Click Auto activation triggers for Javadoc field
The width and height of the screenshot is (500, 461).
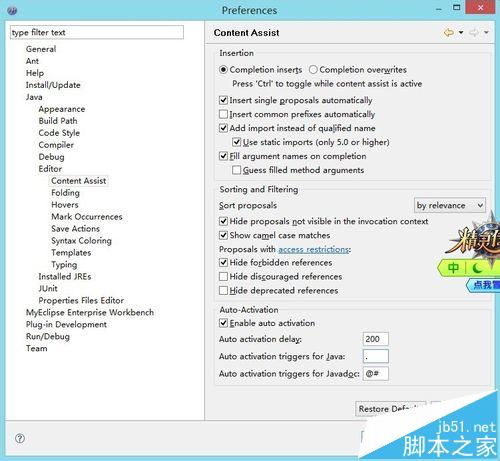tap(375, 374)
